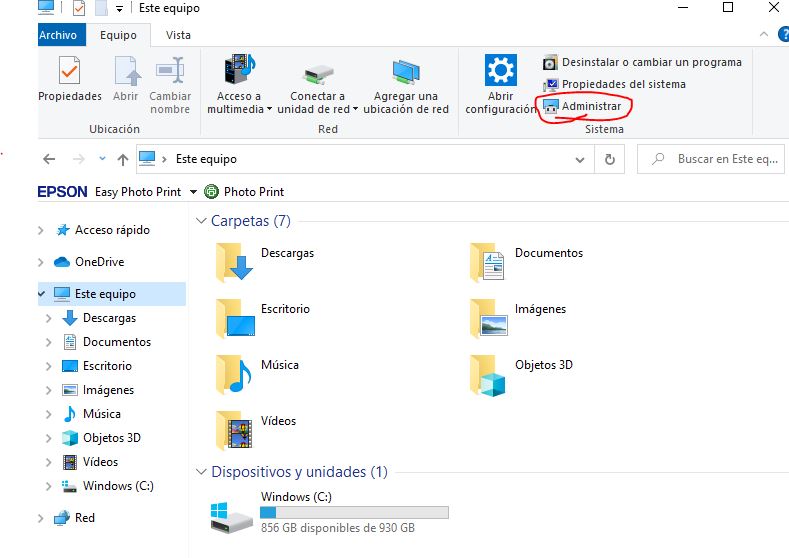Click the address bar Este equipo path
This screenshot has width=789, height=558.
206,159
